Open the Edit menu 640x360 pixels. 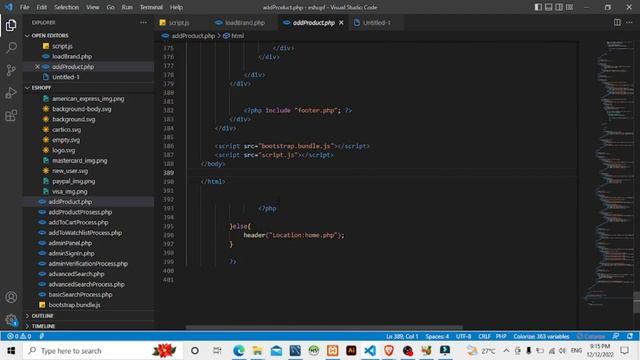[42, 7]
